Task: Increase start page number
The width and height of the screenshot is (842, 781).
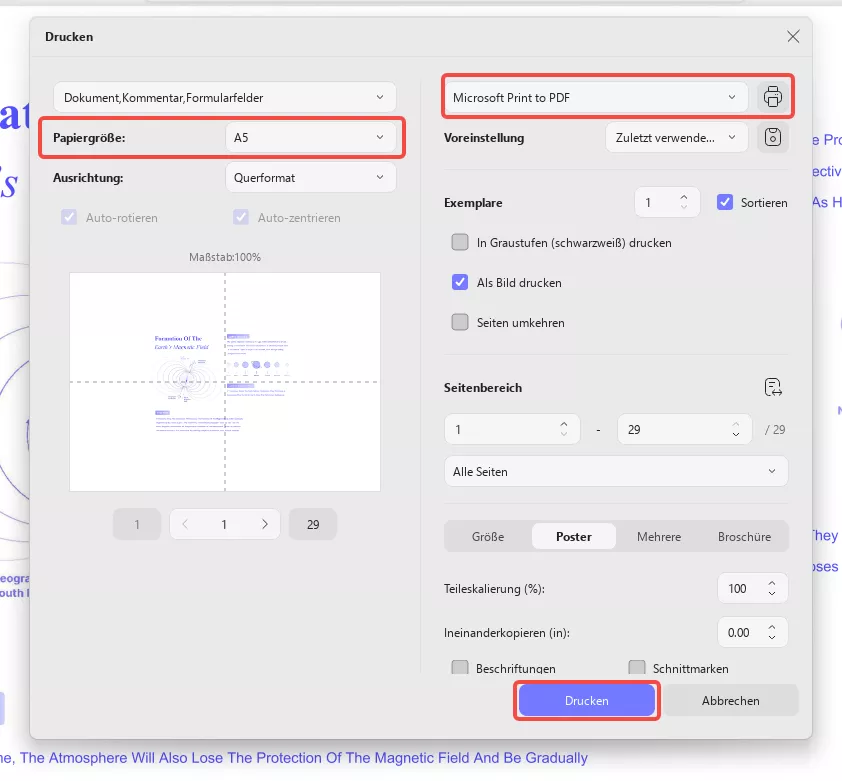Action: coord(563,424)
